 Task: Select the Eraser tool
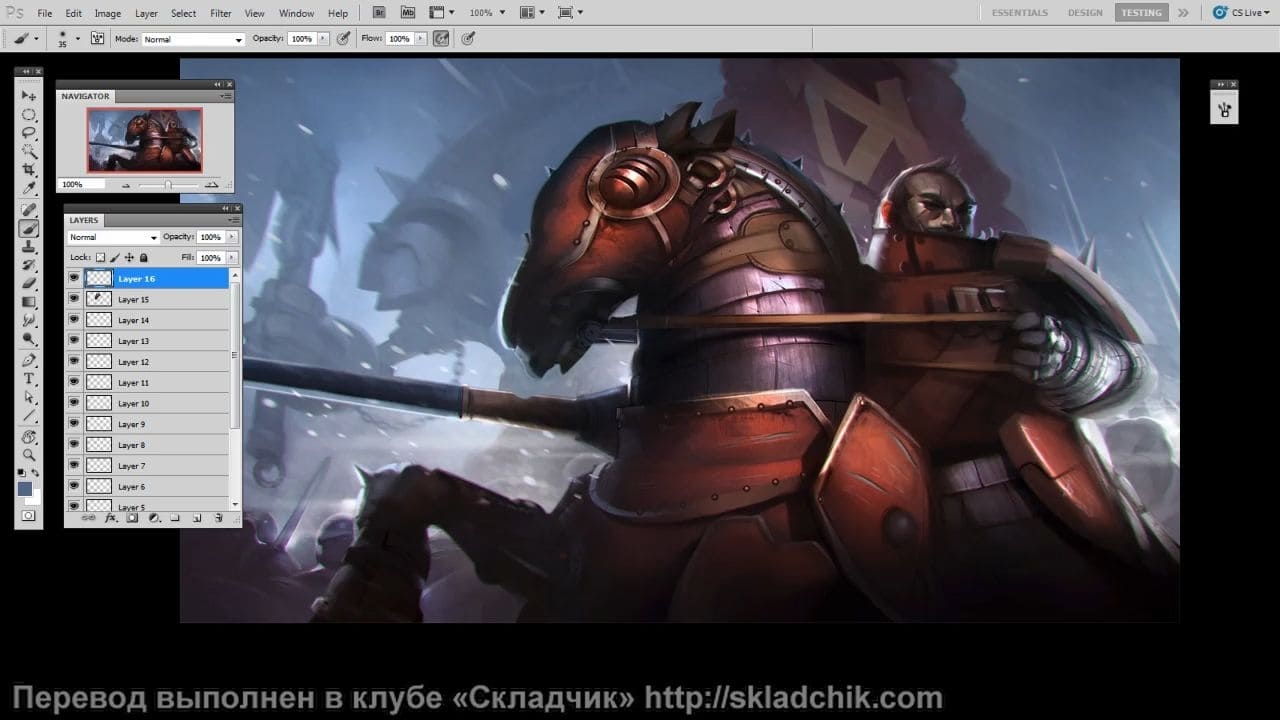click(x=29, y=284)
